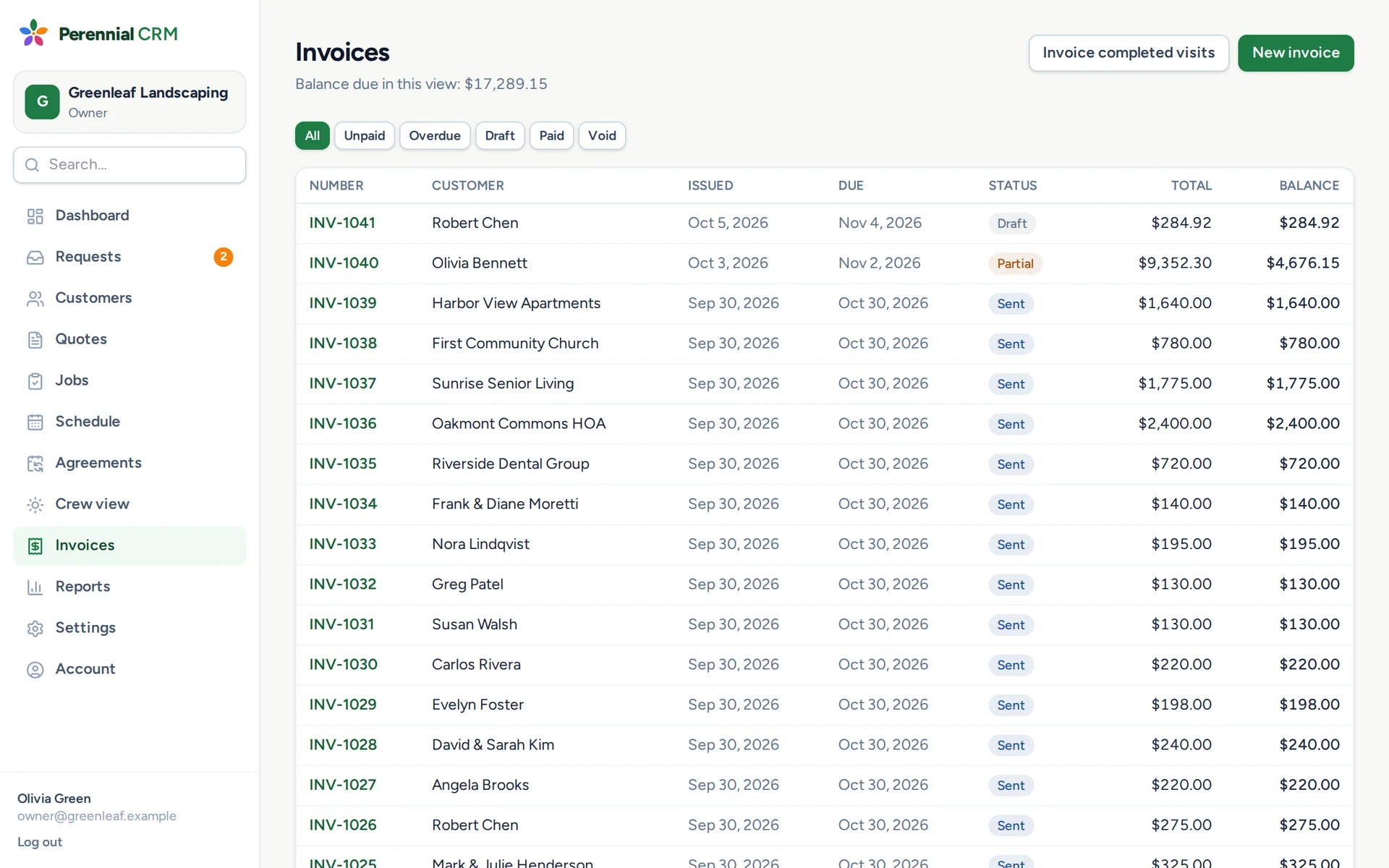Open the Greenleaf Landscaping company card
1389x868 pixels.
(x=129, y=102)
